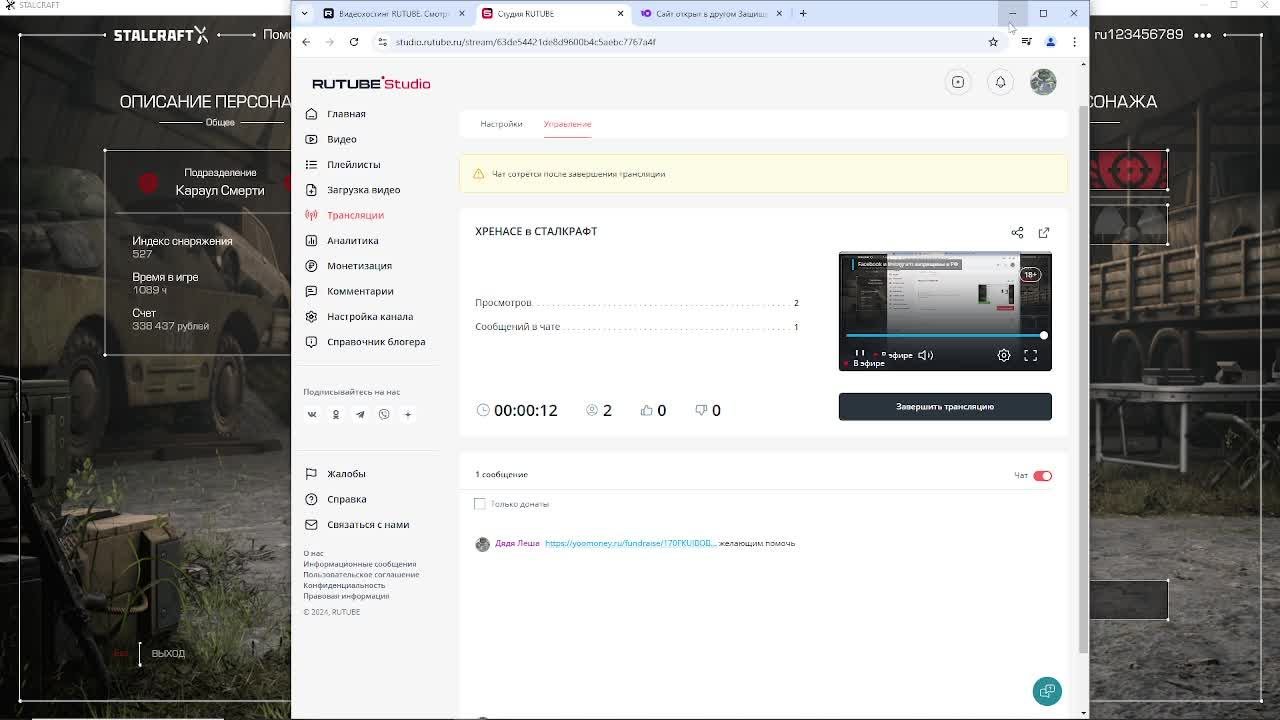1280x720 pixels.
Task: Open Справочник блогера in the sidebar
Action: pos(376,342)
